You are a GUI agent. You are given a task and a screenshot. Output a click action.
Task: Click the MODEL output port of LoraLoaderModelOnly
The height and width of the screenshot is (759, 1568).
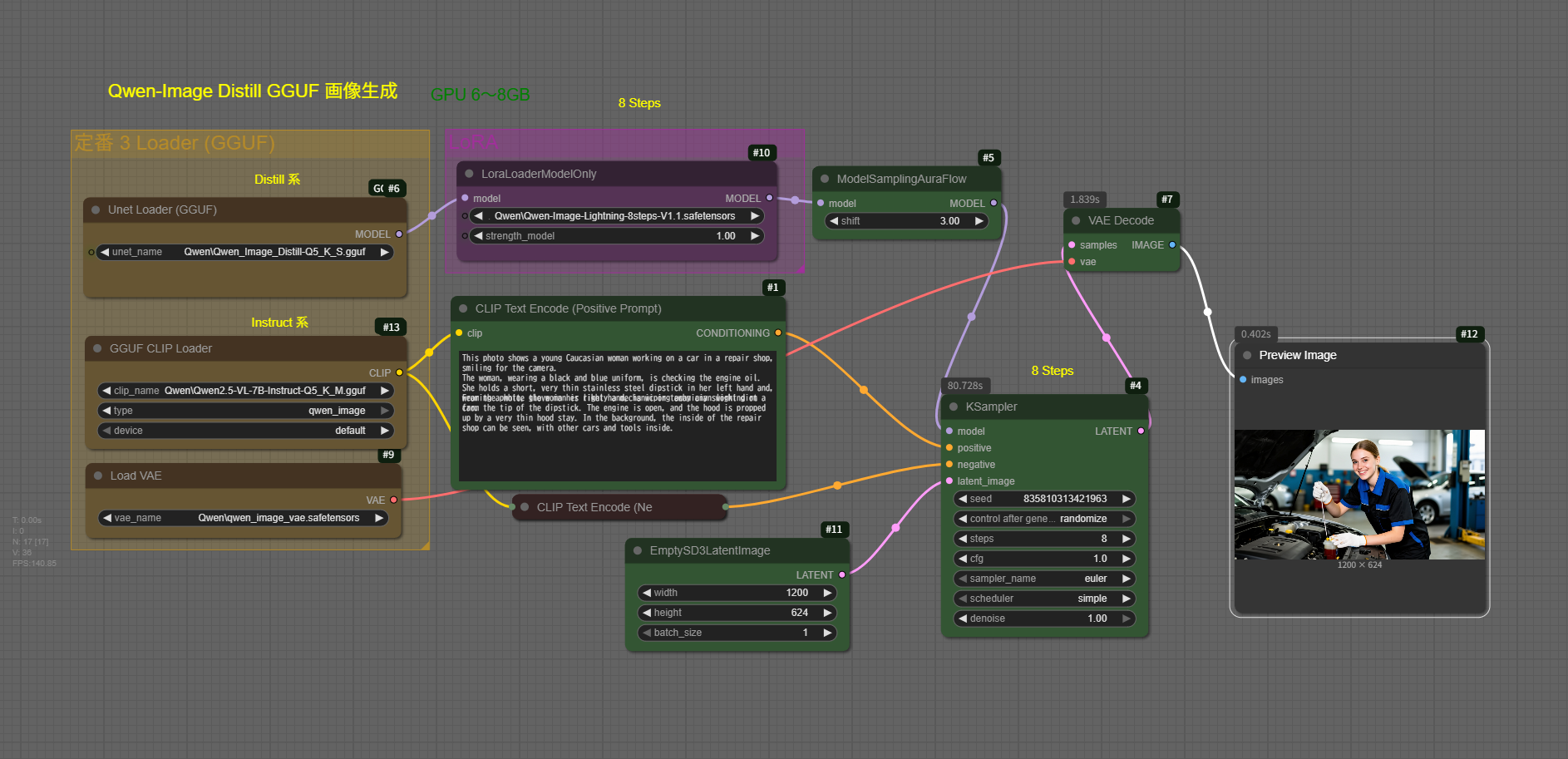coord(769,199)
